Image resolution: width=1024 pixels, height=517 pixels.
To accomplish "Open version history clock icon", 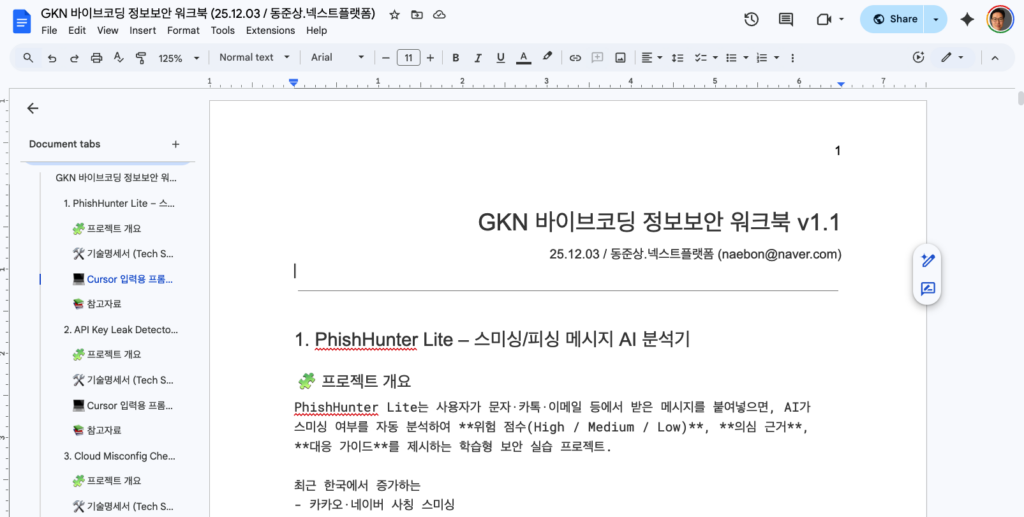I will [752, 19].
